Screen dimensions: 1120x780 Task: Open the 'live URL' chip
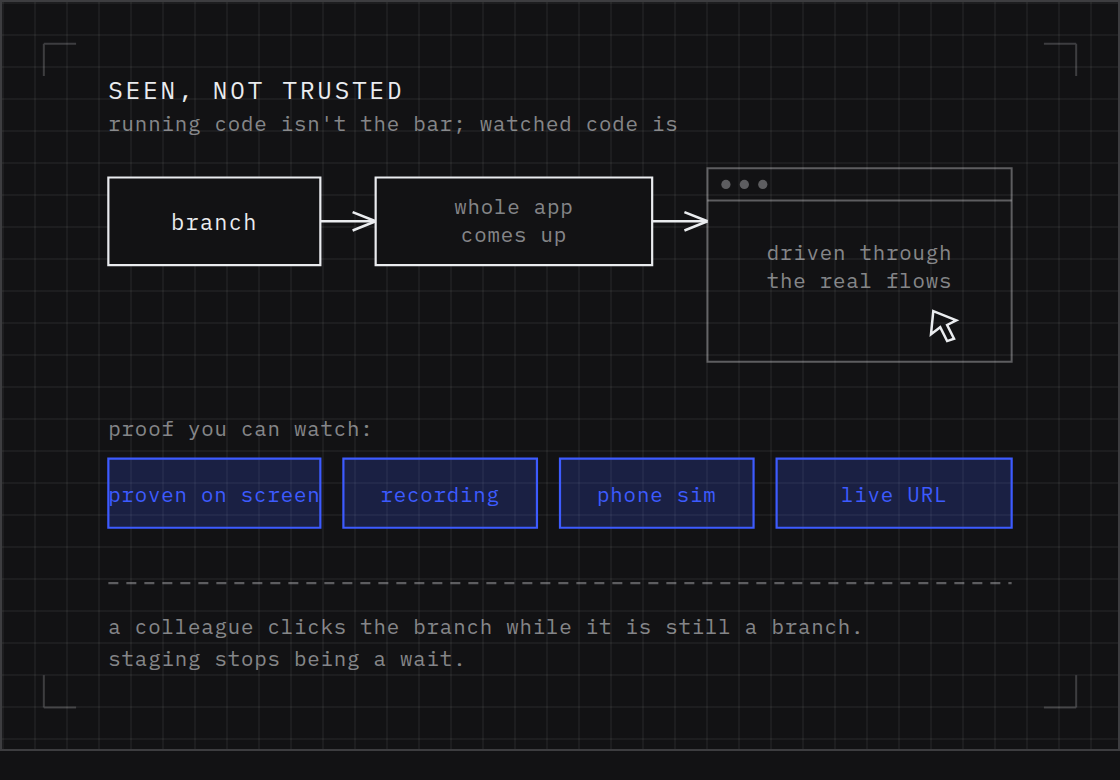tap(894, 494)
